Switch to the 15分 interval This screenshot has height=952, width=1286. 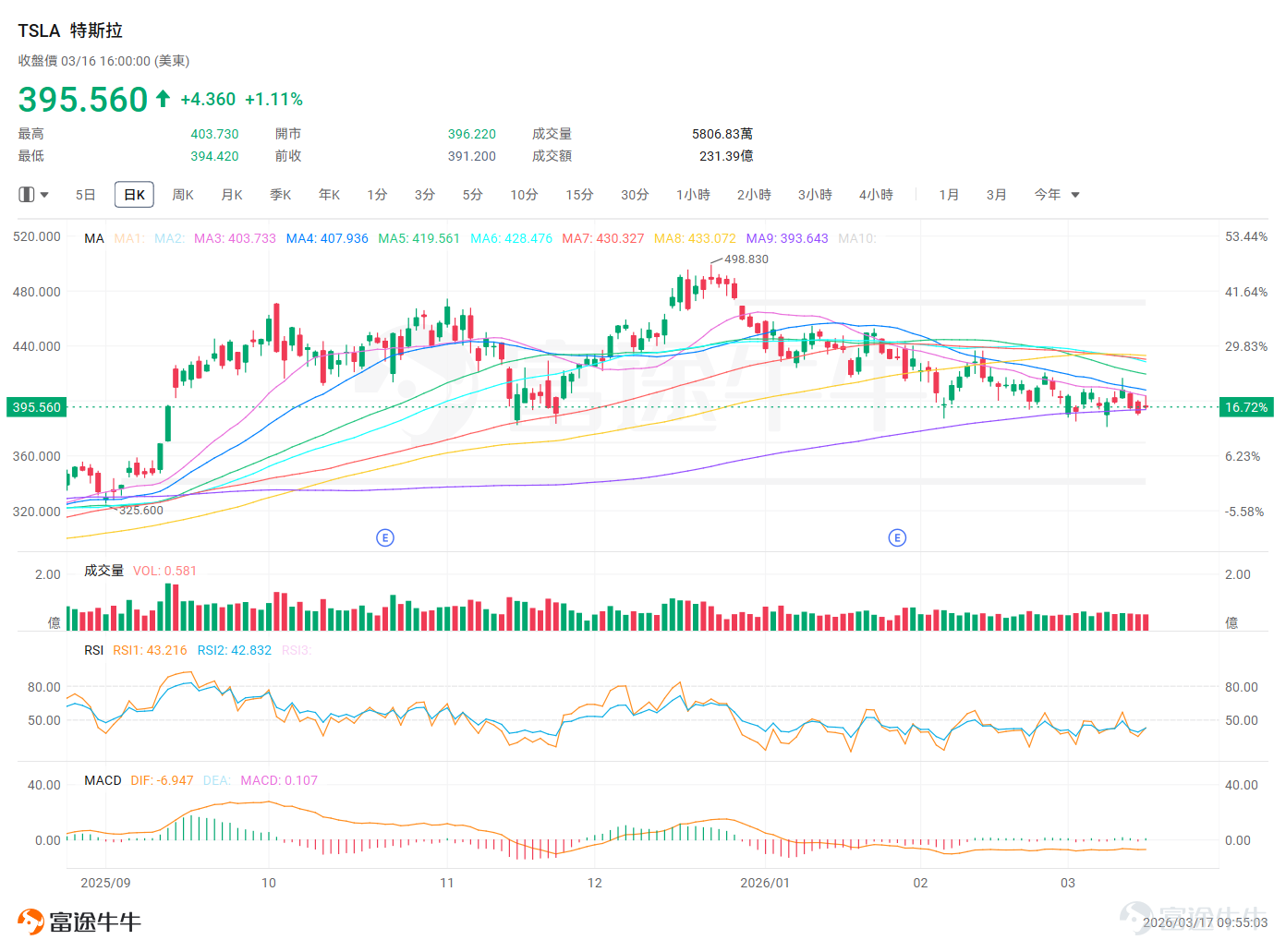(580, 195)
